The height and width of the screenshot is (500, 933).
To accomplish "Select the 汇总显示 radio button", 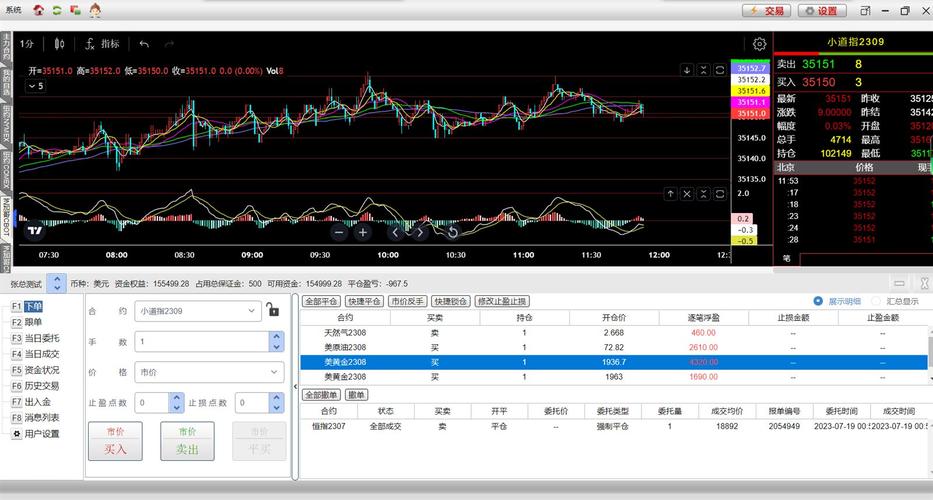I will click(x=876, y=301).
